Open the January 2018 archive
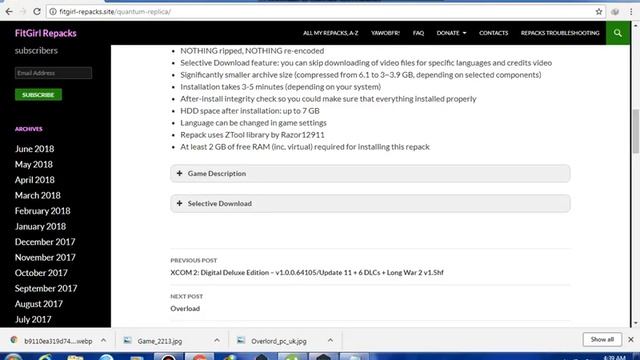The height and width of the screenshot is (360, 640). click(x=40, y=227)
